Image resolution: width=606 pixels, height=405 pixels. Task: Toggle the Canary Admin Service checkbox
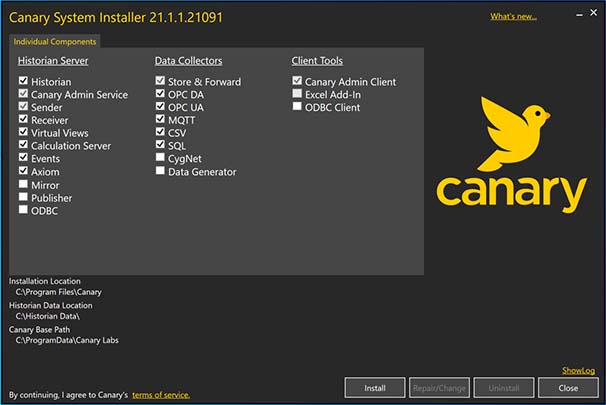click(x=23, y=94)
